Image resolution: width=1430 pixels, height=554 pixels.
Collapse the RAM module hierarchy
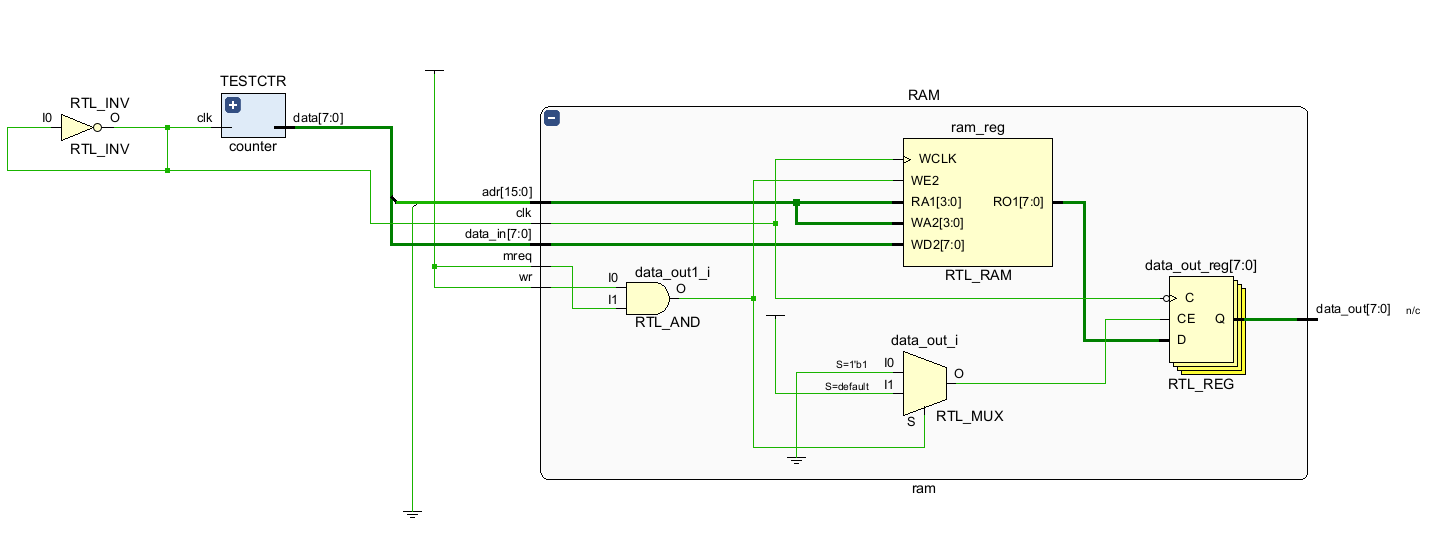click(552, 118)
